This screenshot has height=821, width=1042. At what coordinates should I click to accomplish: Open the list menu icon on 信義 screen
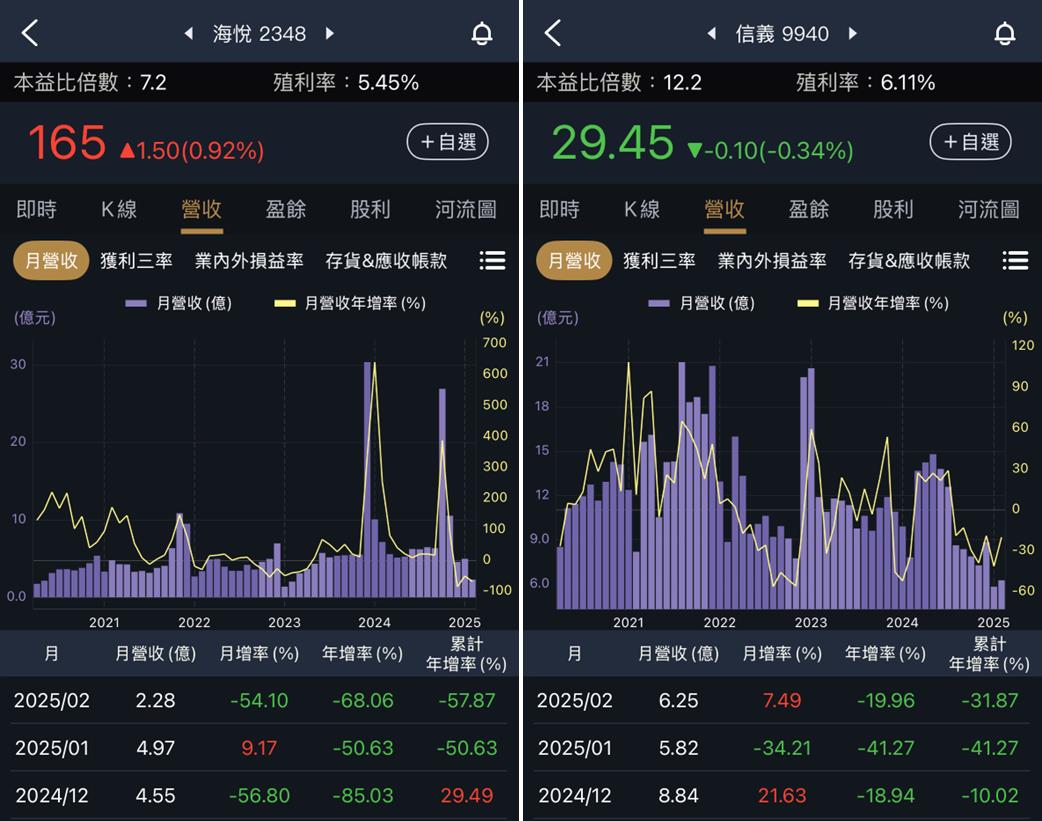(1015, 261)
